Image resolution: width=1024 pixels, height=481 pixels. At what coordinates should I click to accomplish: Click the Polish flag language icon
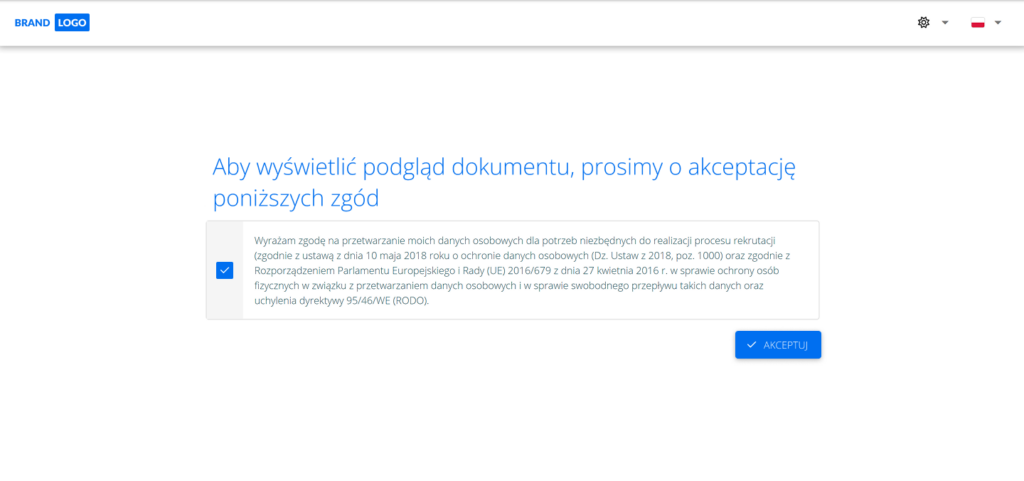978,22
